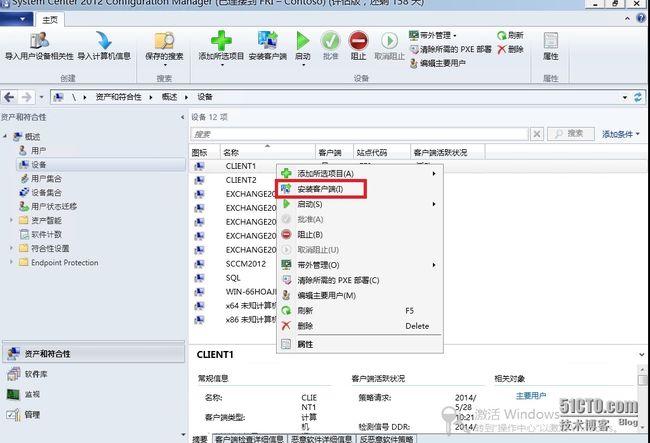
Task: Refresh via the address bar refresh icon
Action: tap(638, 97)
